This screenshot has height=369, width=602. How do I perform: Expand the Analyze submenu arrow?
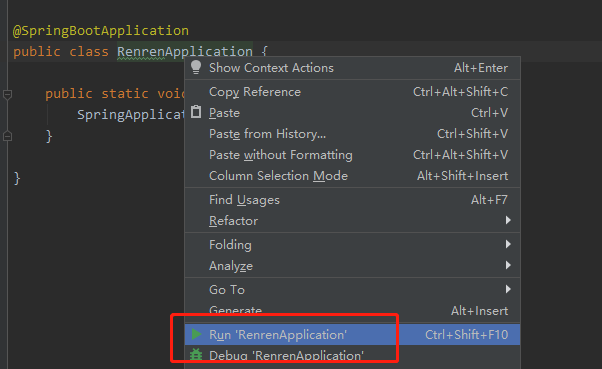point(508,265)
